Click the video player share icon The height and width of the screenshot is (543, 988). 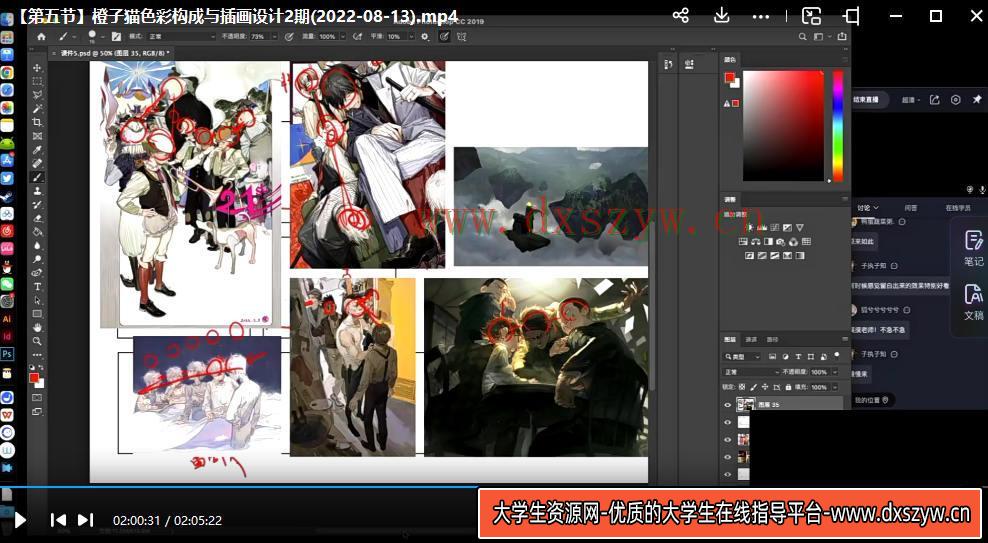tap(681, 16)
